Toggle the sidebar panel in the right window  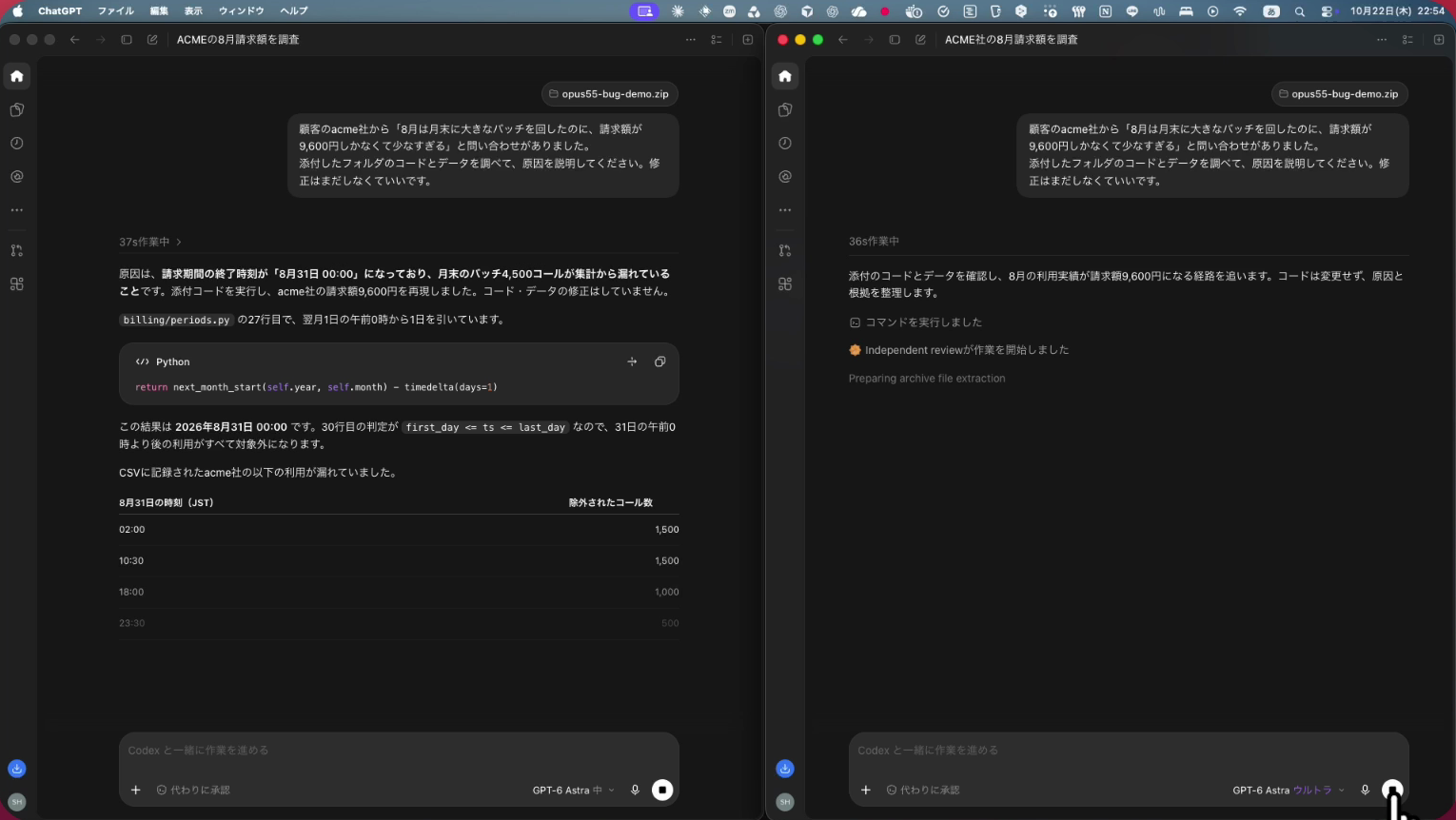coord(895,40)
